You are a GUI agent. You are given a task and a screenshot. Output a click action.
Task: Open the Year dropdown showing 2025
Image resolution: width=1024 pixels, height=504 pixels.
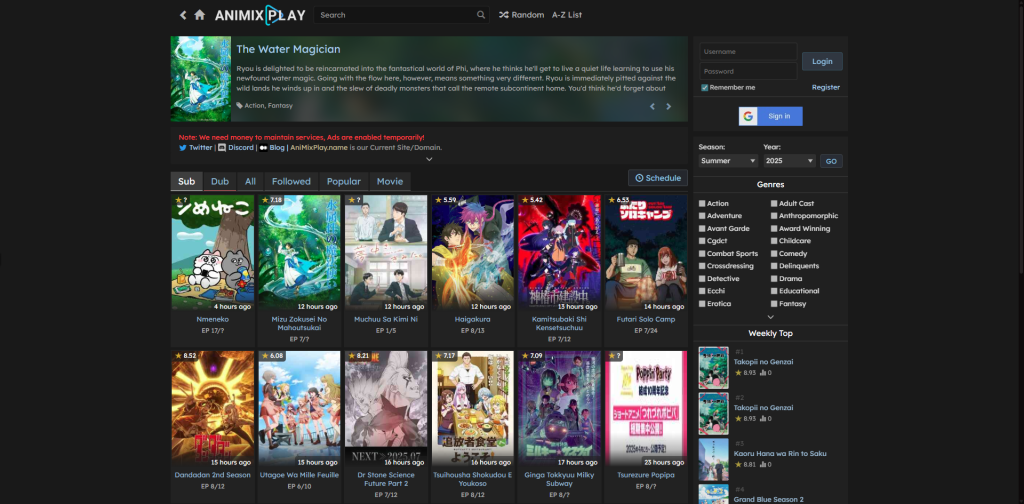[x=790, y=161]
